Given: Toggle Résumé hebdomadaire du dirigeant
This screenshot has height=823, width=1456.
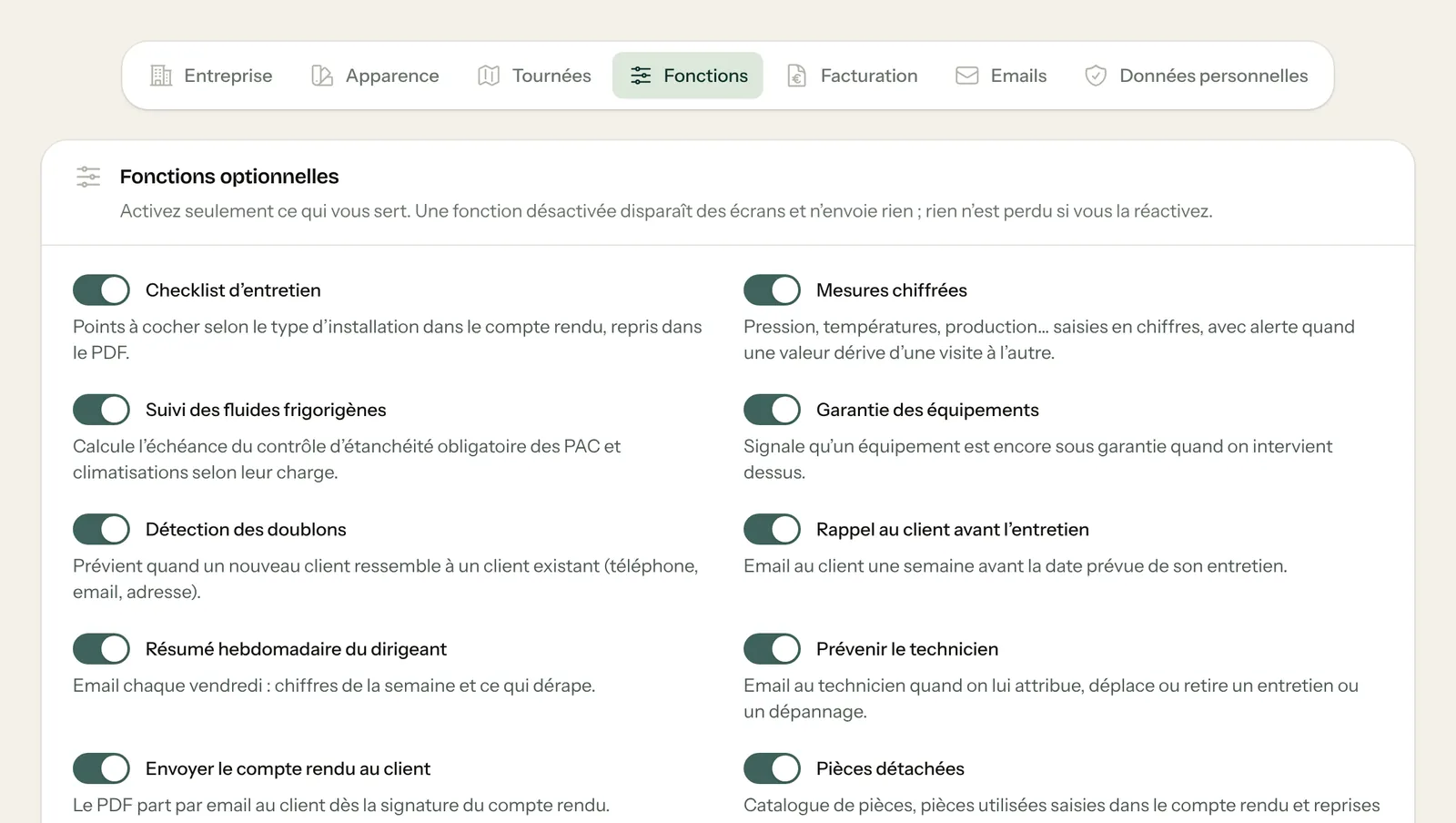Looking at the screenshot, I should 101,649.
